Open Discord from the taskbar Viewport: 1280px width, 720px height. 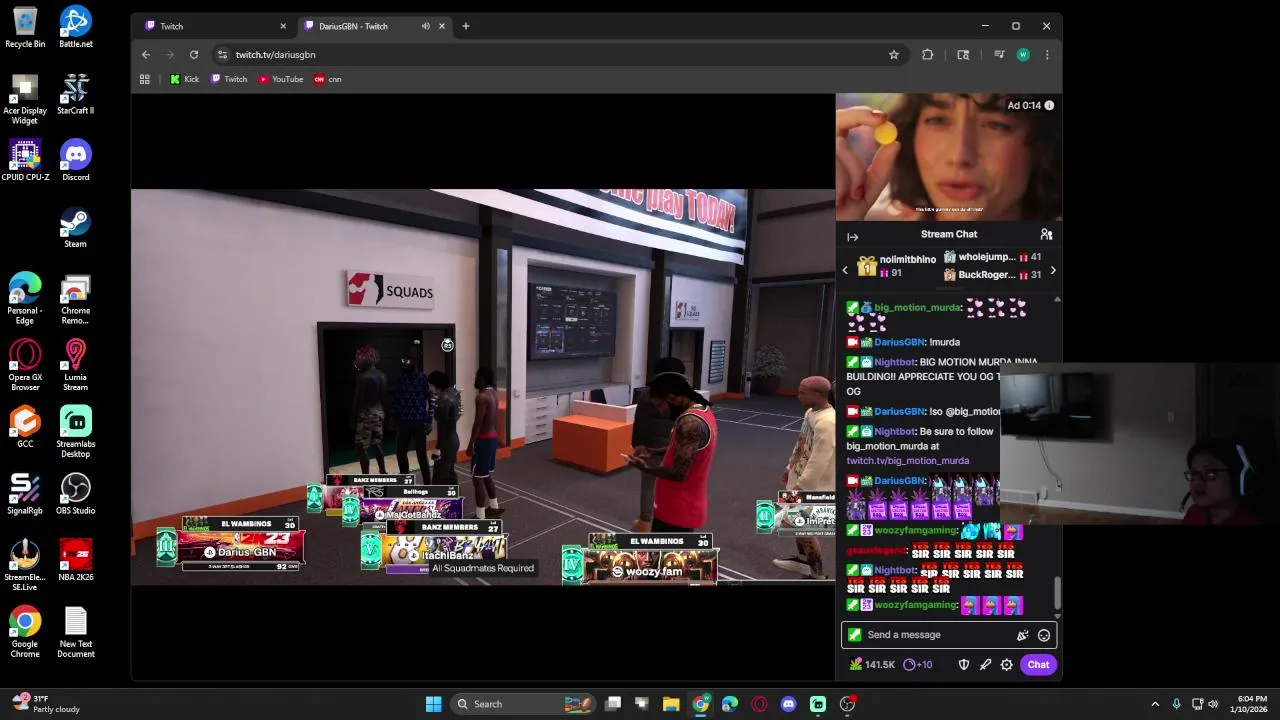789,704
